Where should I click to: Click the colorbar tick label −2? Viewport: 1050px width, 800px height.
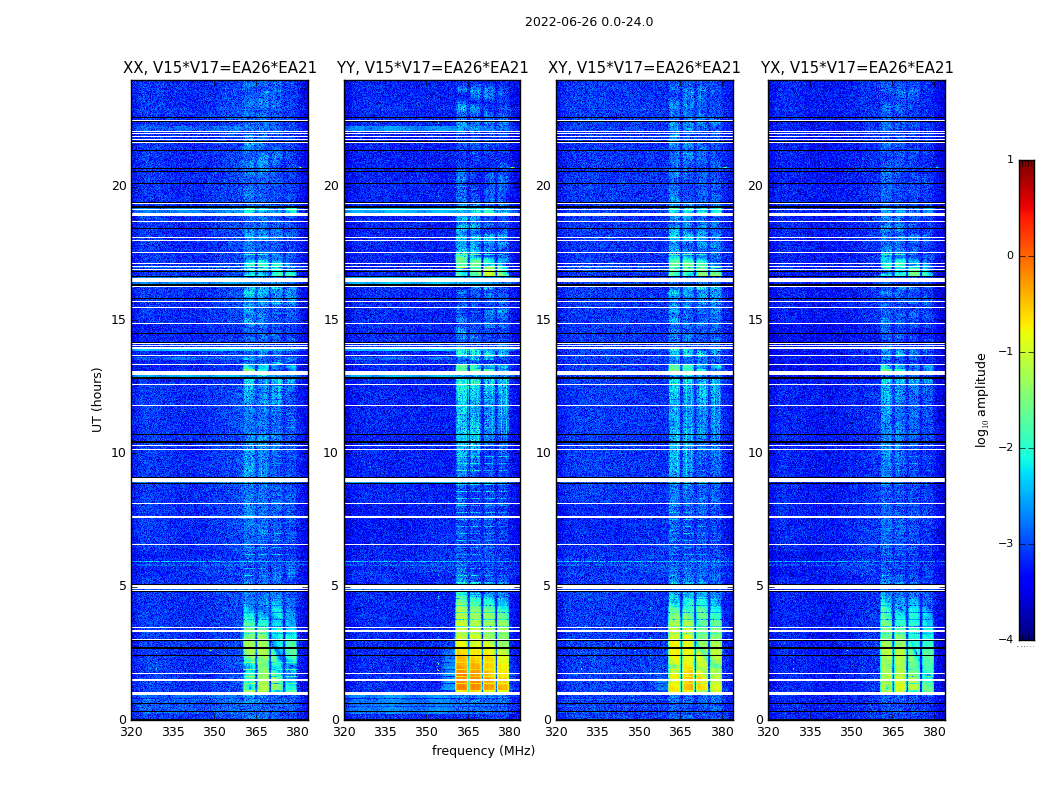1006,448
